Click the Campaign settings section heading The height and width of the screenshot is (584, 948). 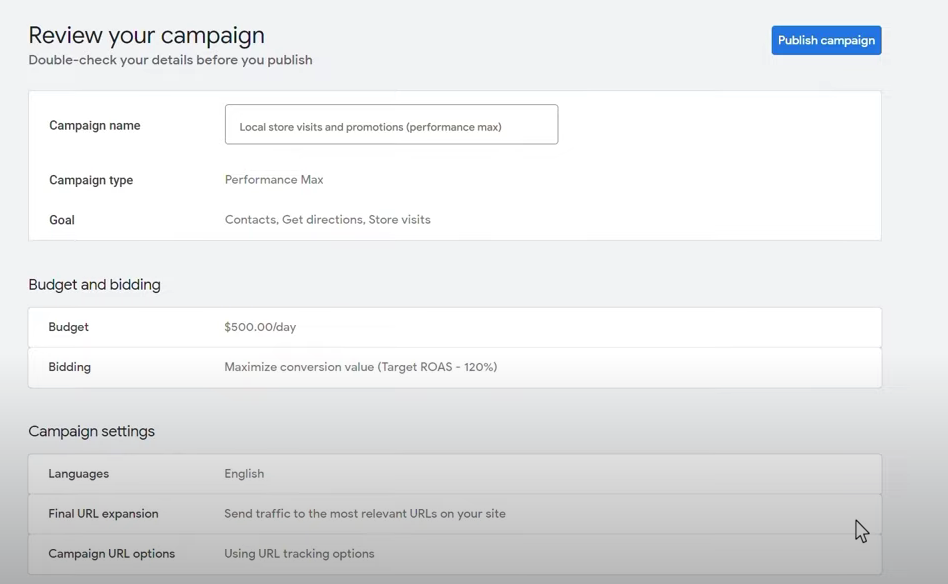point(91,432)
